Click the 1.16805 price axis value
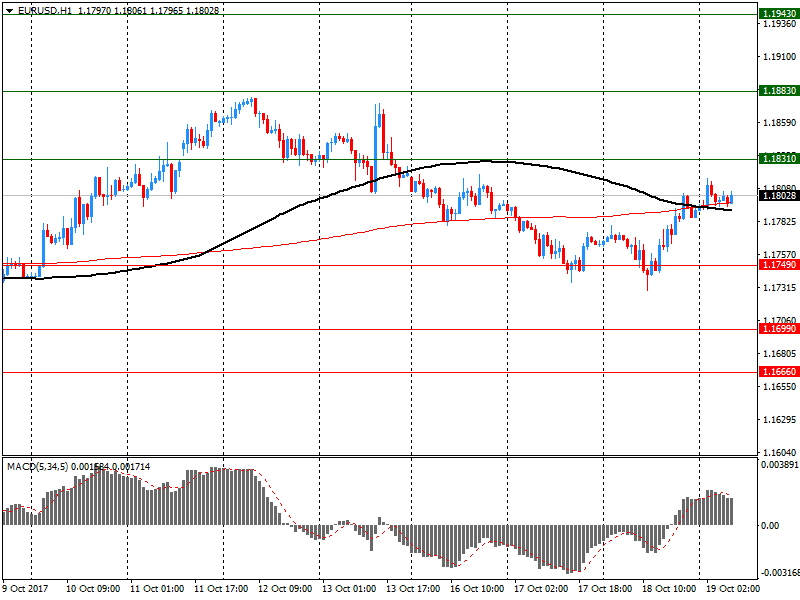800x600 pixels. coord(780,354)
